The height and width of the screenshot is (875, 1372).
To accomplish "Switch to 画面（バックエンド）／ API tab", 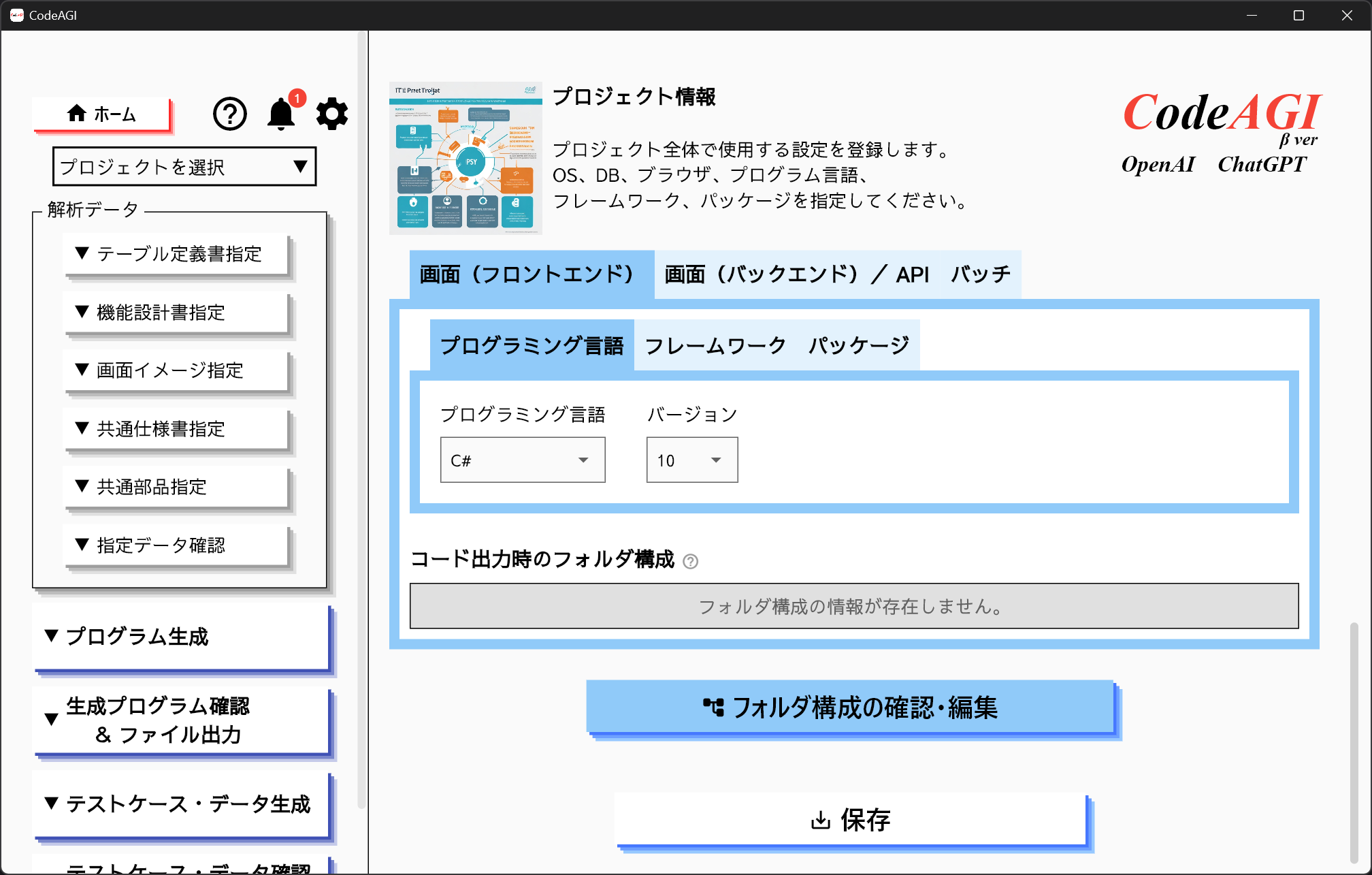I will click(x=796, y=274).
